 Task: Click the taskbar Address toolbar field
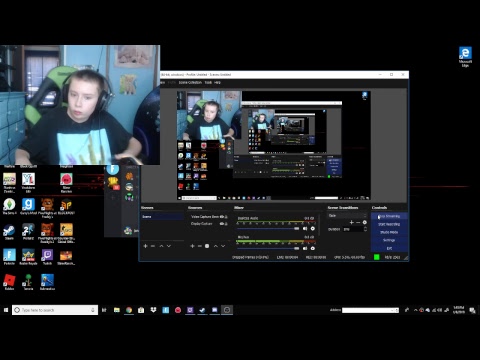coord(370,310)
